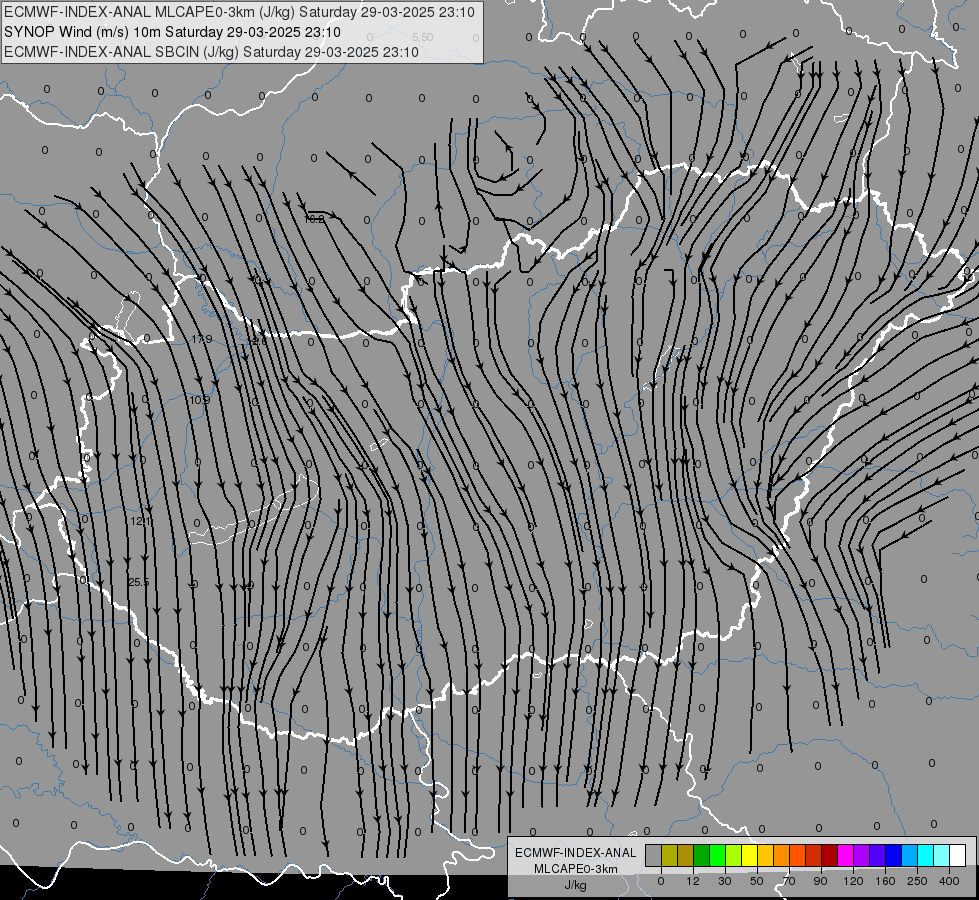Pick the pure blue legend swatch
The image size is (979, 900).
pos(894,855)
